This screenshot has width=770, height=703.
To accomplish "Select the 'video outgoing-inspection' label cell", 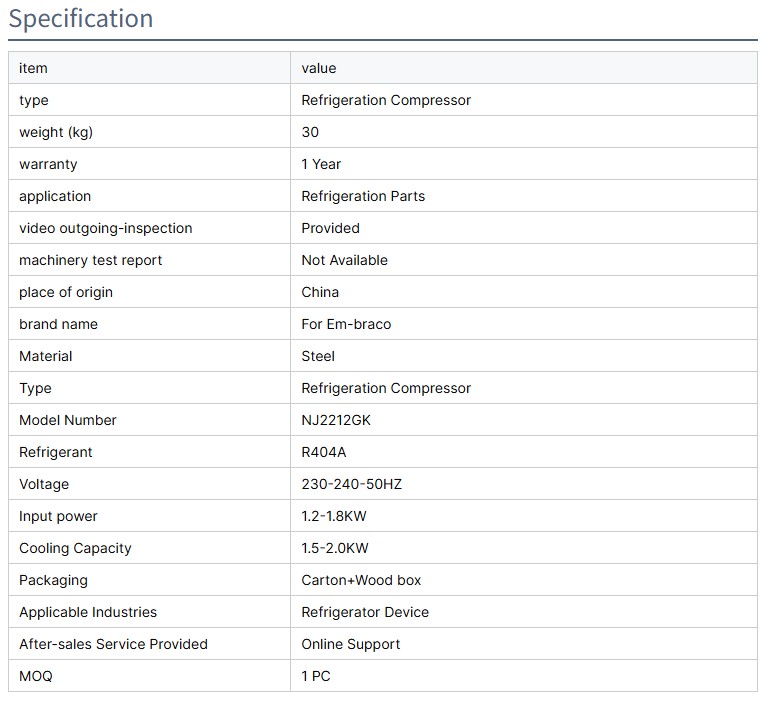I will click(105, 228).
